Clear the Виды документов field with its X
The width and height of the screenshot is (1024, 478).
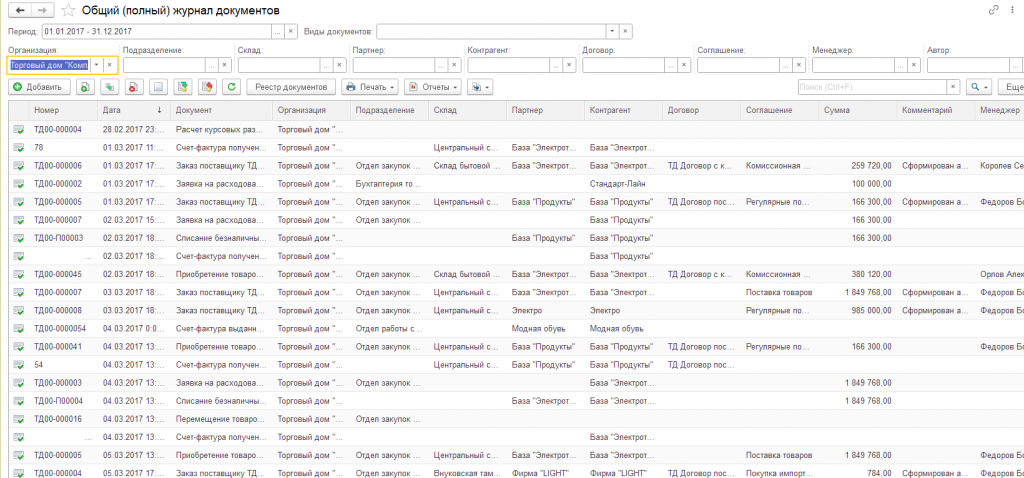point(626,31)
